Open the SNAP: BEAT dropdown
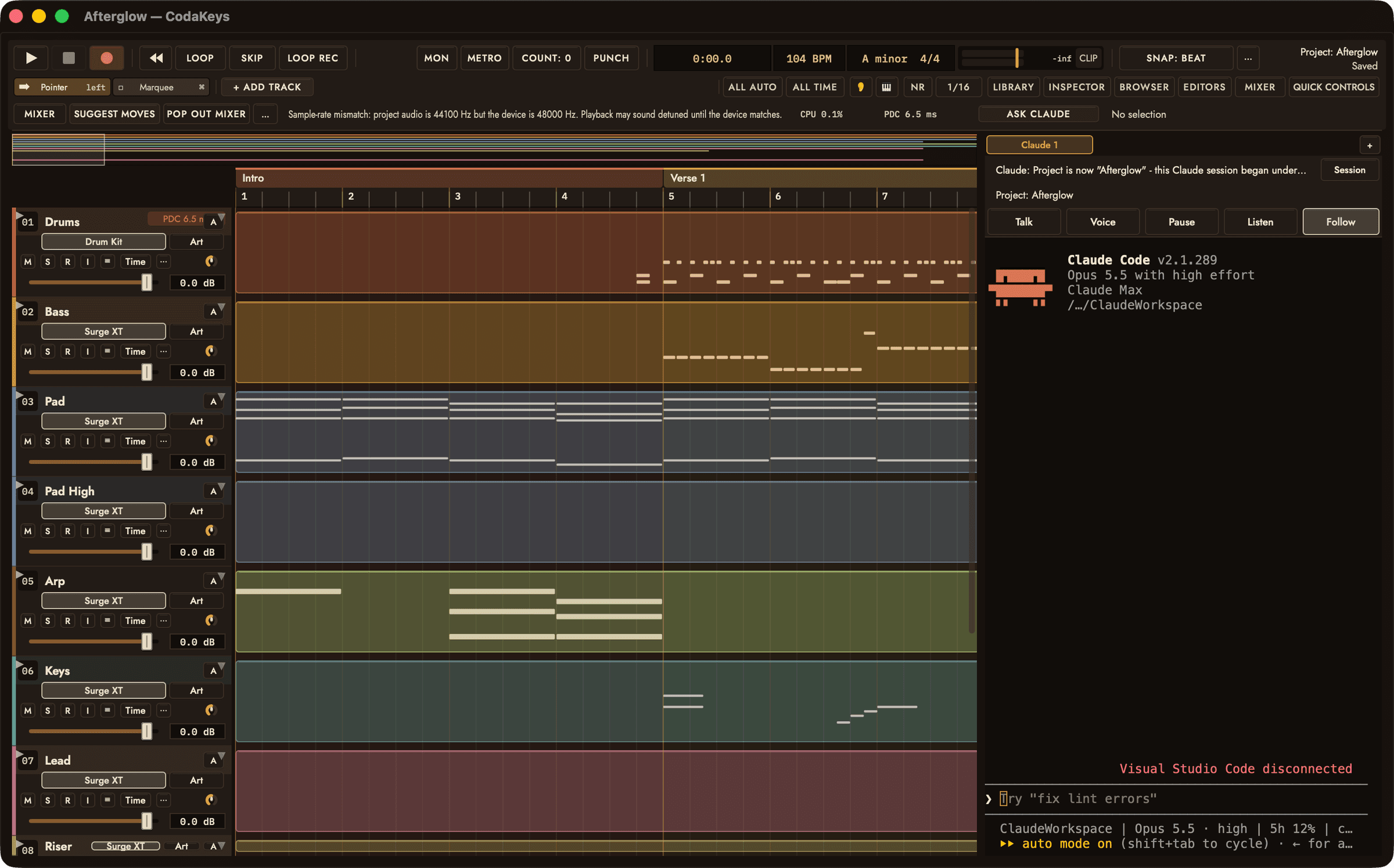1394x868 pixels. [1176, 58]
